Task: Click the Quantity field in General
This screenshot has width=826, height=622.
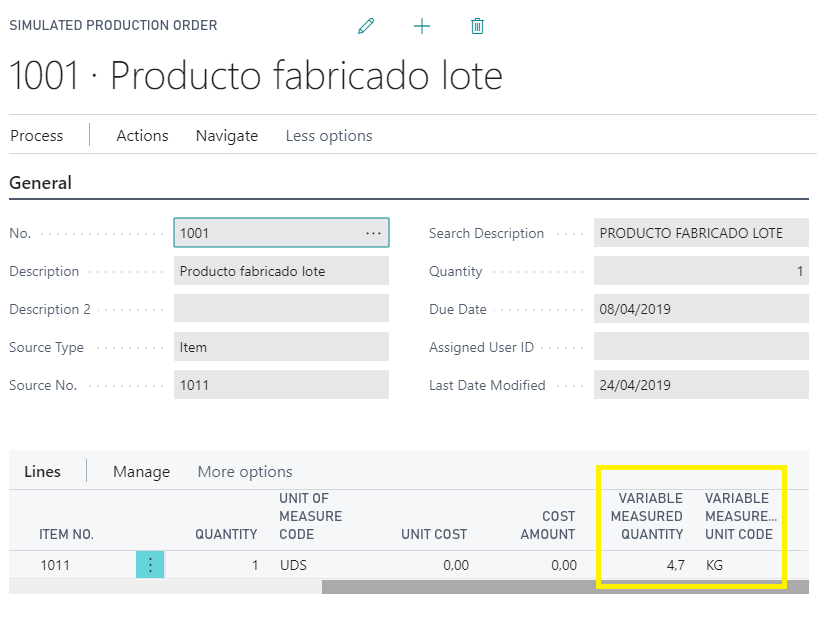Action: [x=701, y=271]
